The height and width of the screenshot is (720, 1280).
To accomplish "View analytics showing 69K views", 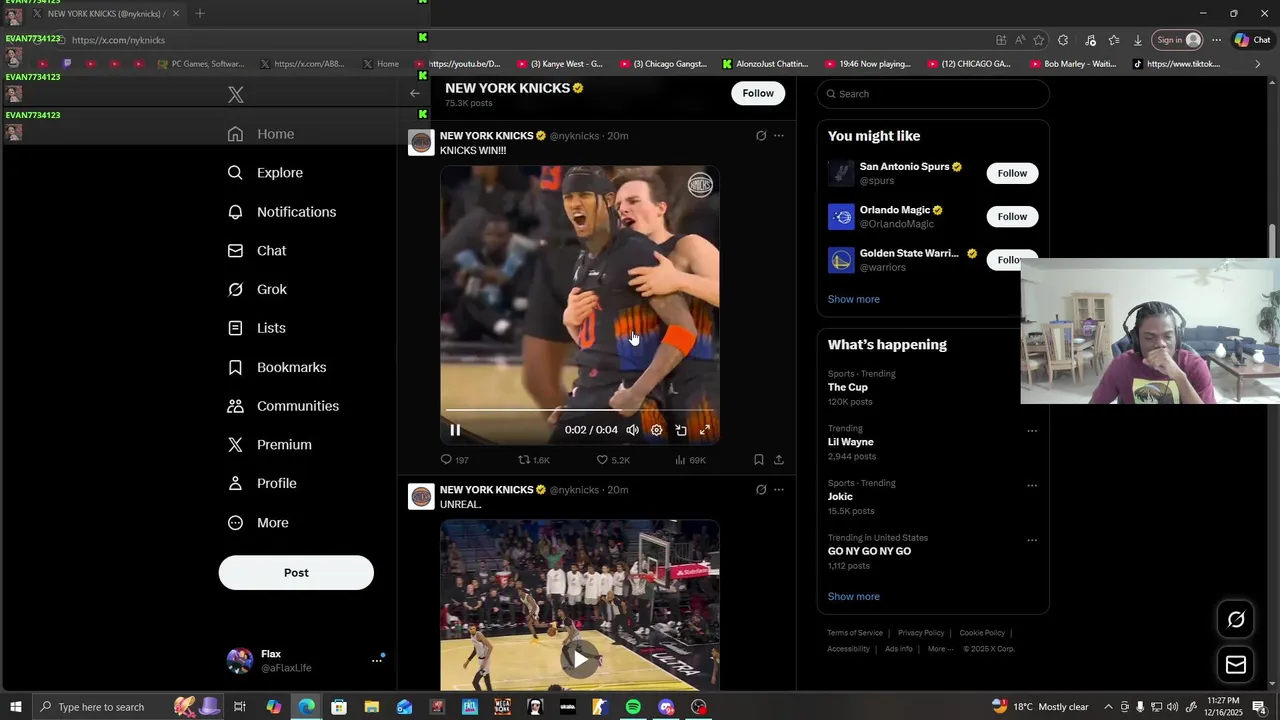I will pos(690,460).
